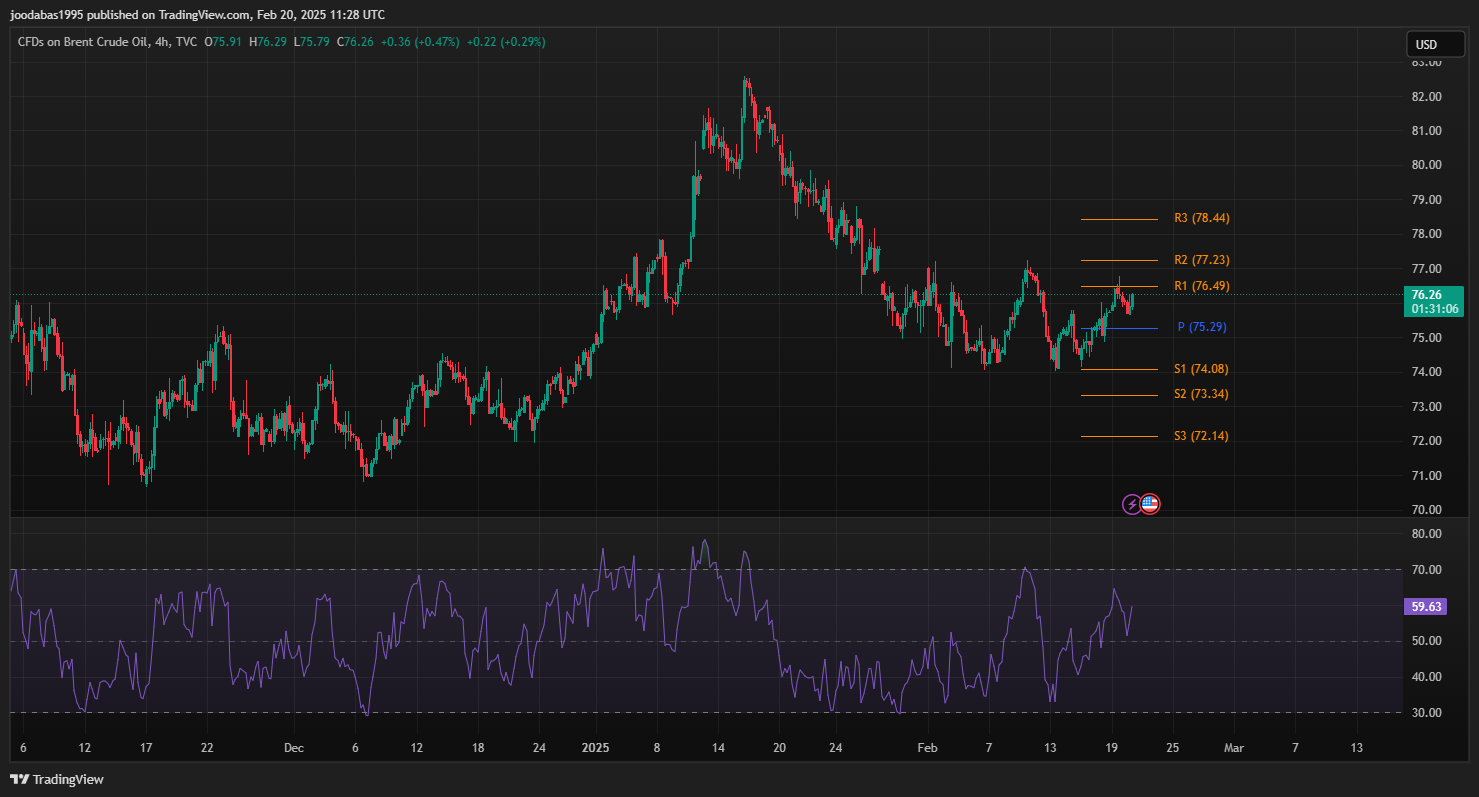Click the CFDs on Brent Crude Oil title
This screenshot has width=1479, height=797.
(x=83, y=42)
